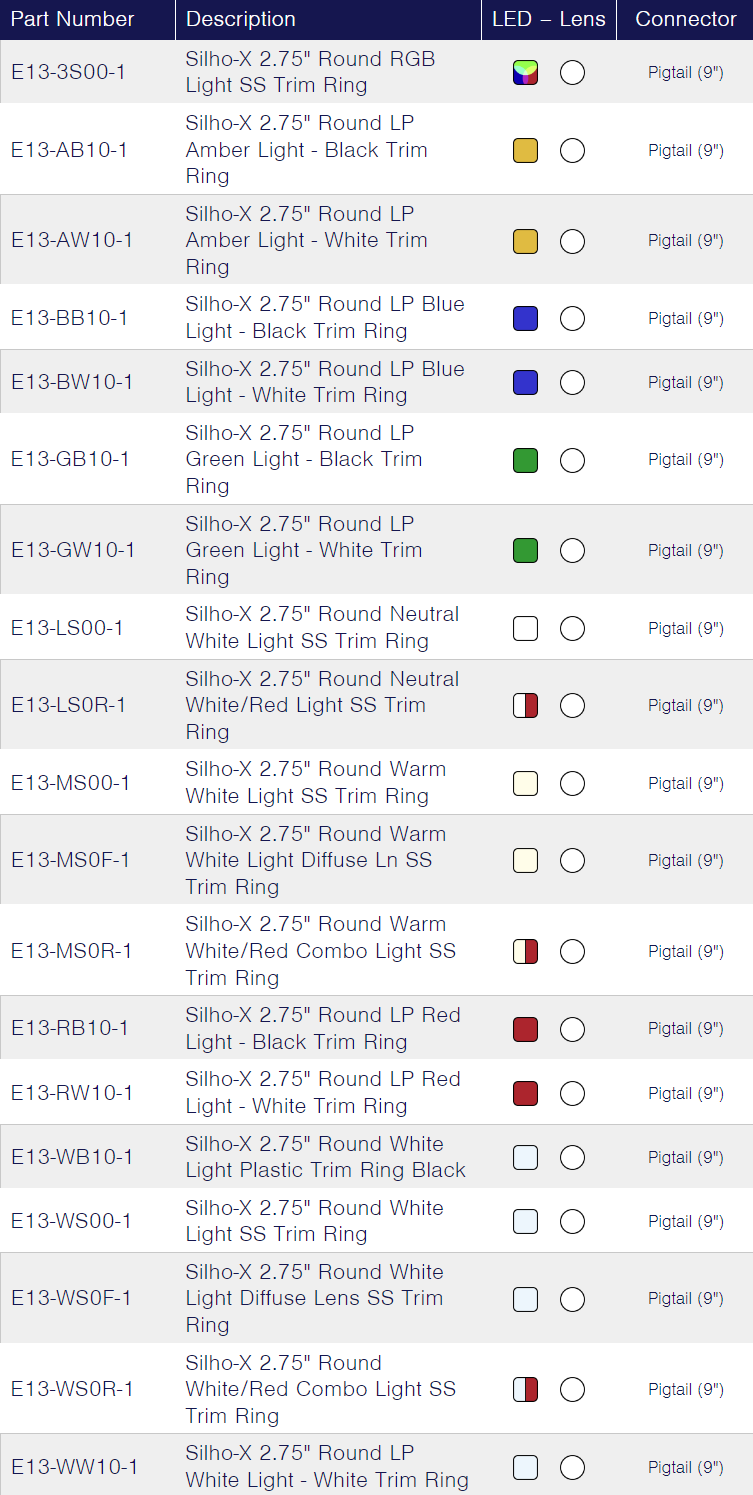
Task: Click the red LED swatch for E13-RB10-1
Action: click(525, 1028)
